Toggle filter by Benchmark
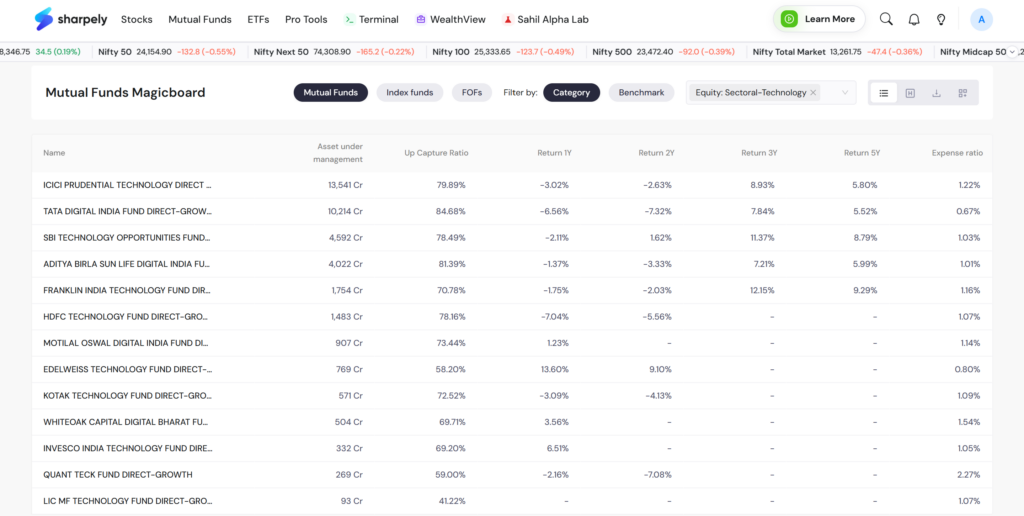 pos(641,93)
